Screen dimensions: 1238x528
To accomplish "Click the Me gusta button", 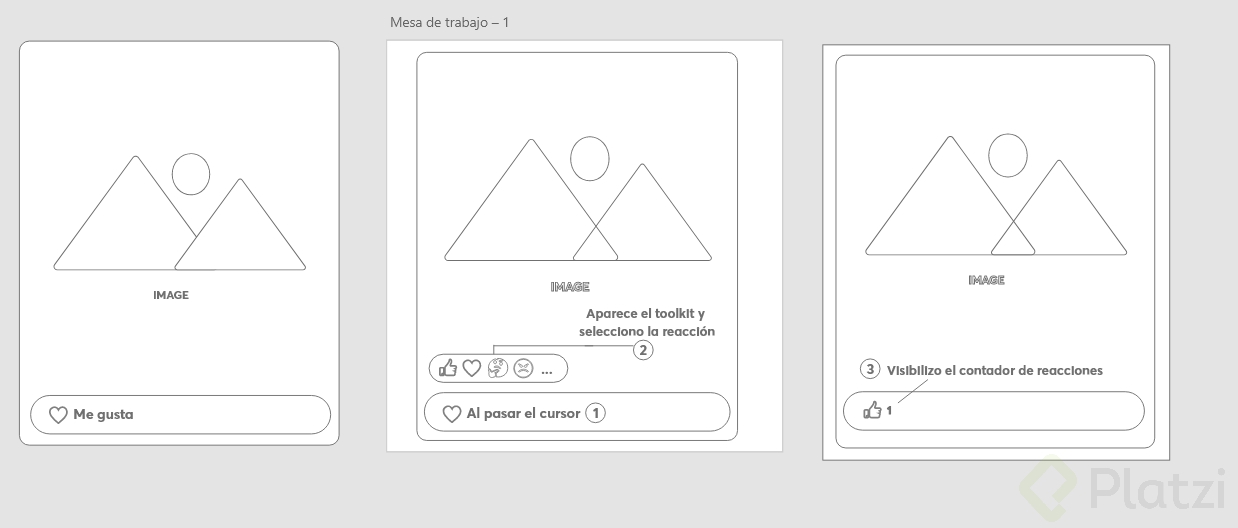I will click(180, 415).
